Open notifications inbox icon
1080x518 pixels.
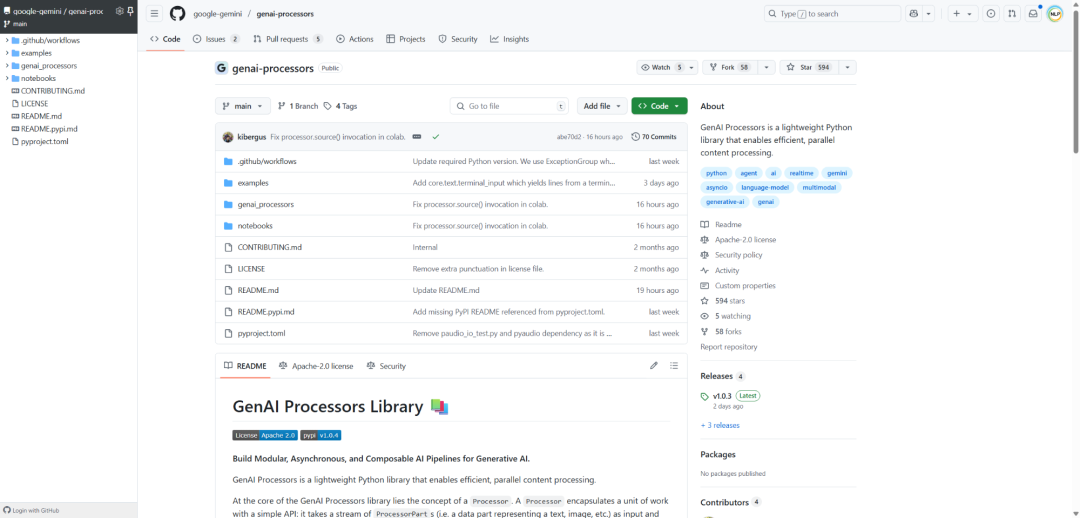click(1033, 14)
